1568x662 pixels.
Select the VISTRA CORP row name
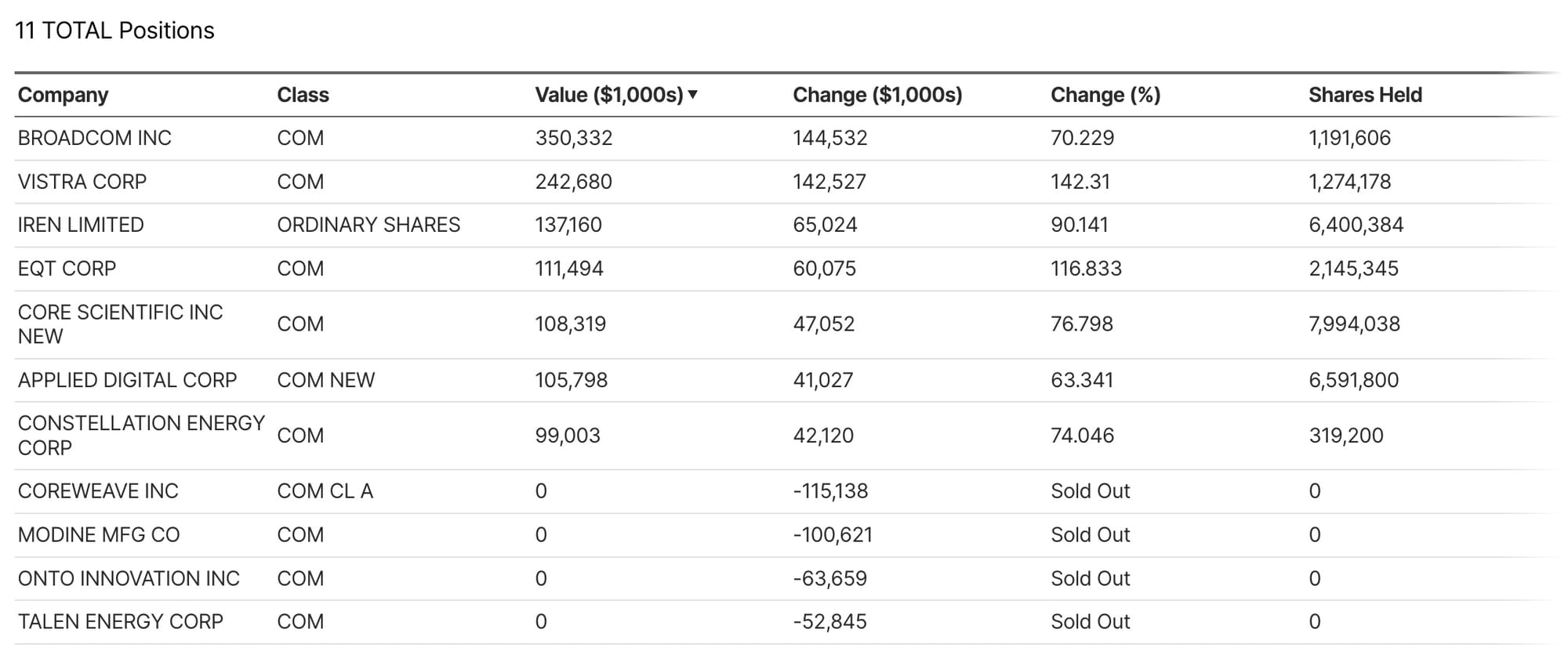click(x=82, y=182)
